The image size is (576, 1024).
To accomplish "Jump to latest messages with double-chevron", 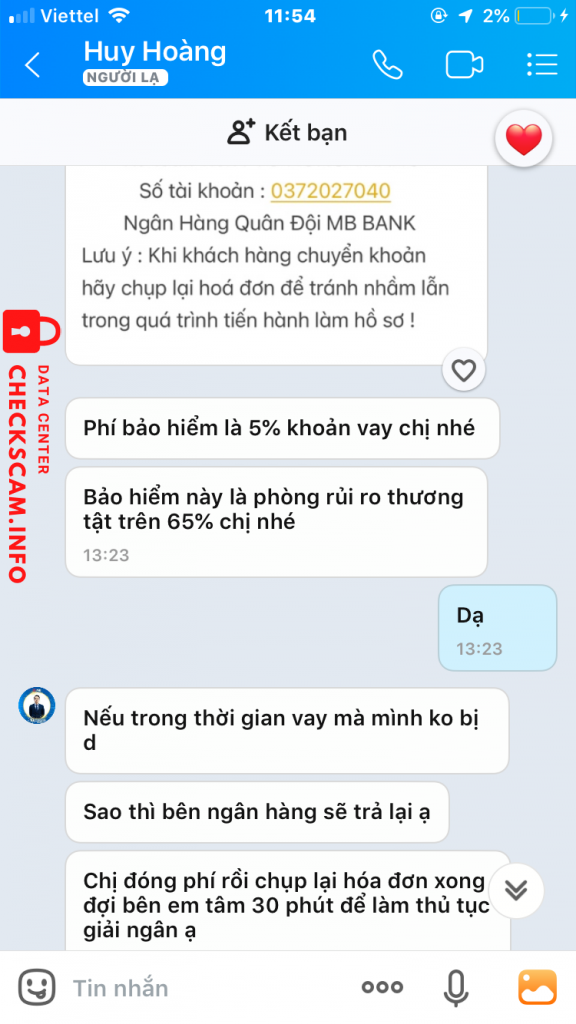I will pyautogui.click(x=516, y=891).
